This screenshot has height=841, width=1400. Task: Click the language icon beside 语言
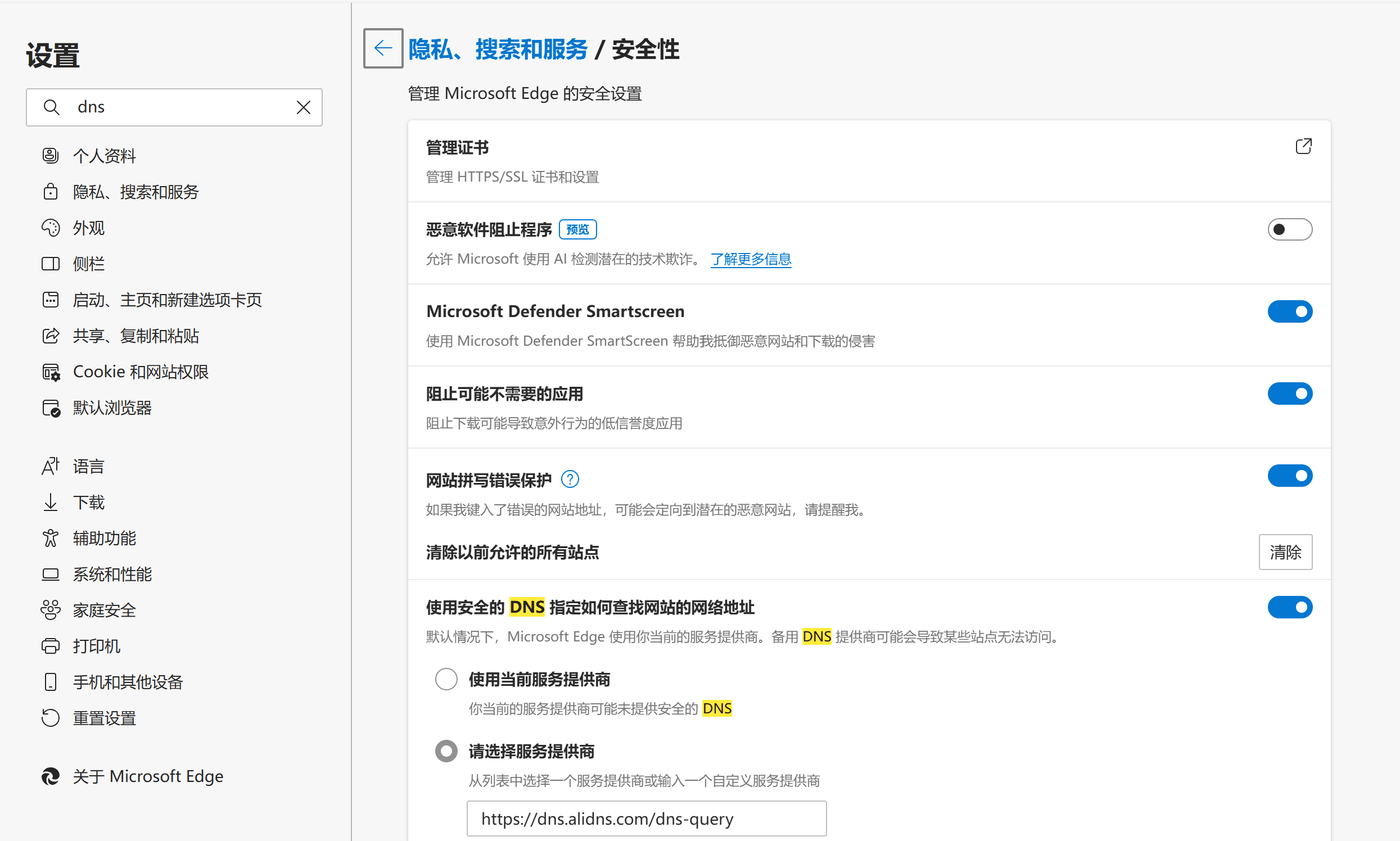coord(51,466)
